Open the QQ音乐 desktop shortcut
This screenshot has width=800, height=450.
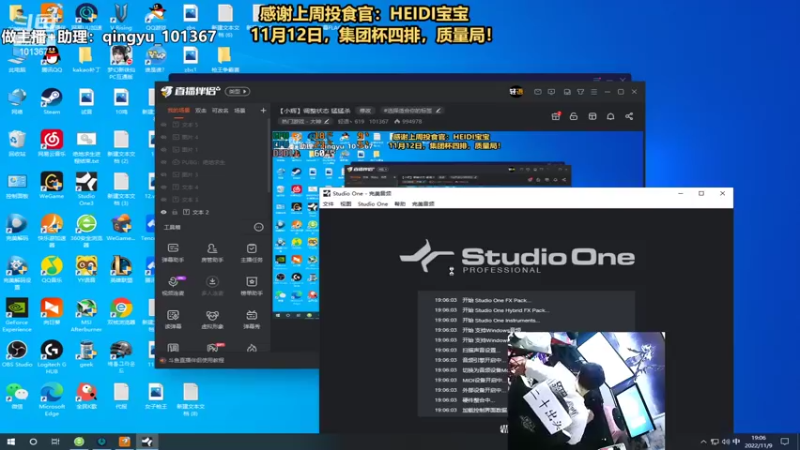52,269
